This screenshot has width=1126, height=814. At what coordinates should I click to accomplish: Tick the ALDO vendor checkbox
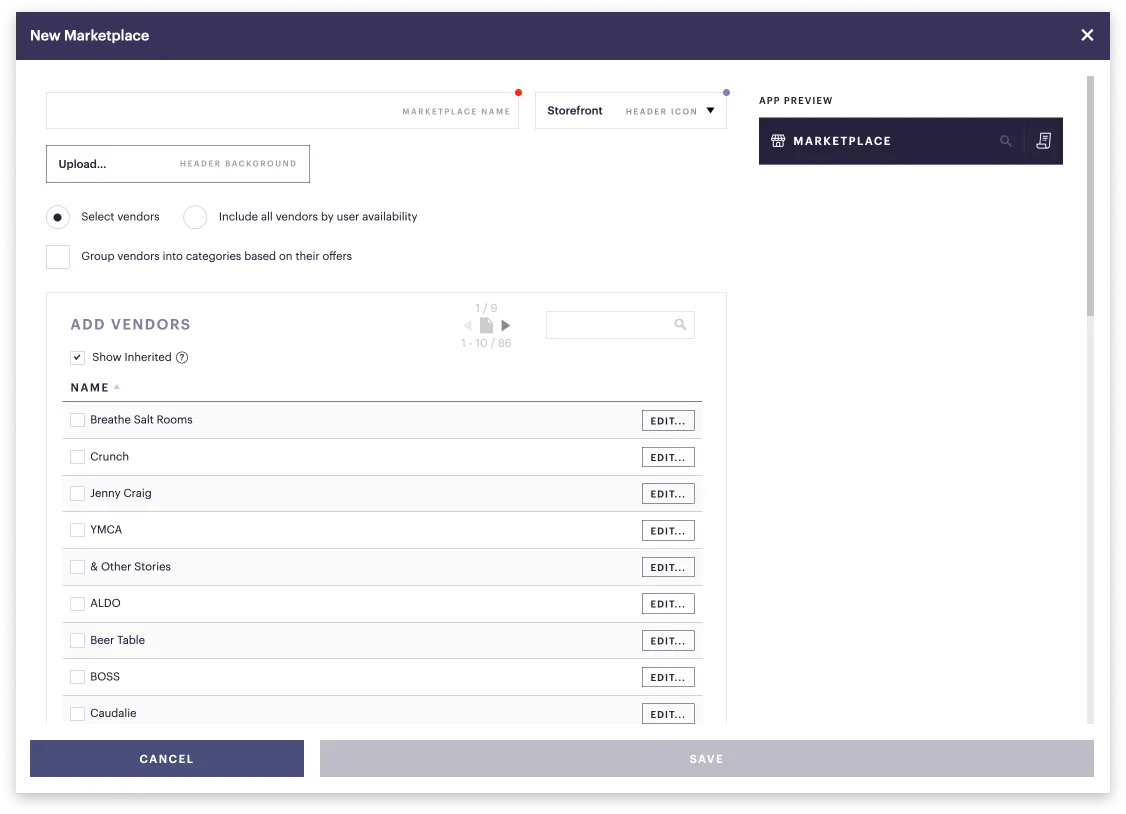pyautogui.click(x=78, y=604)
